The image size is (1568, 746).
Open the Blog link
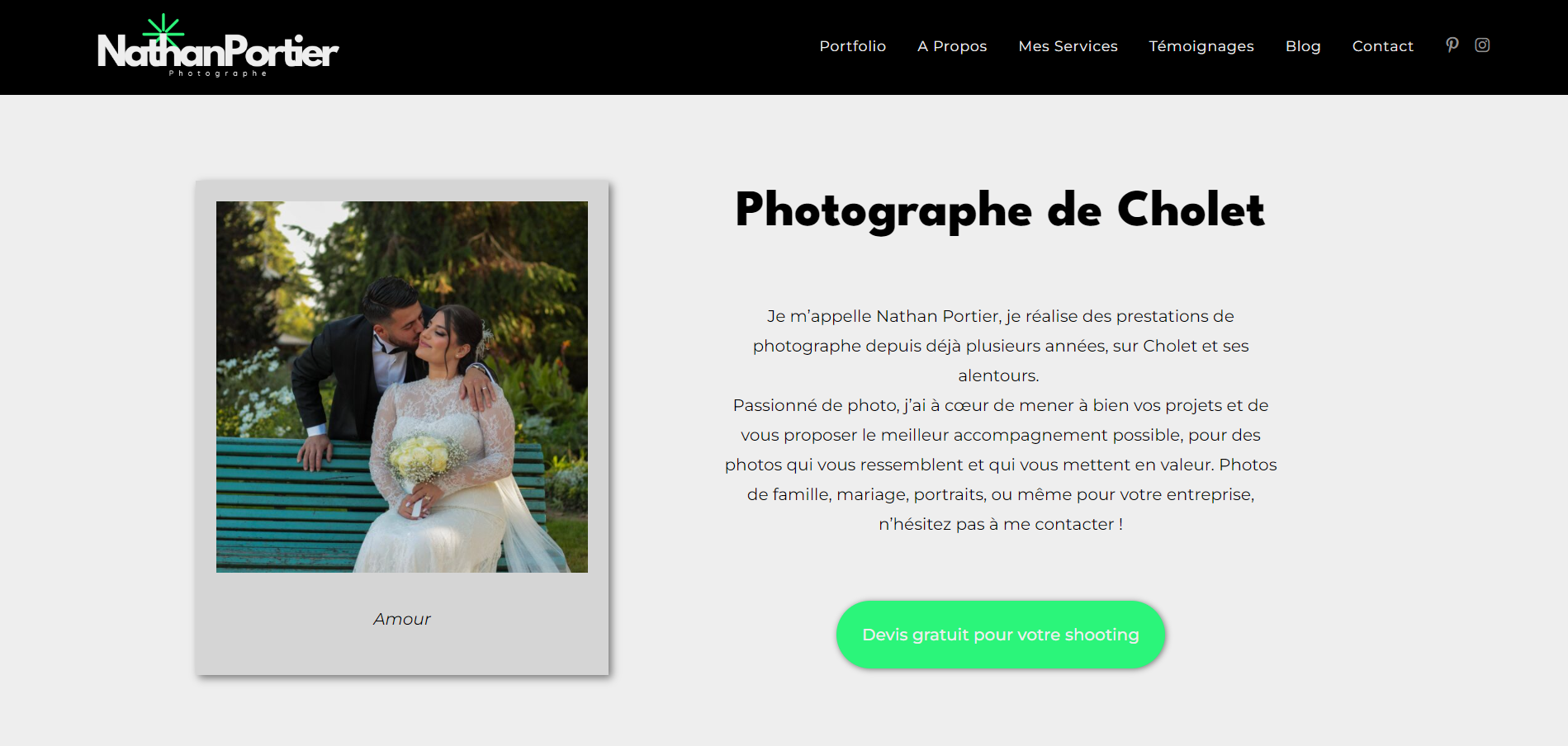click(1303, 46)
